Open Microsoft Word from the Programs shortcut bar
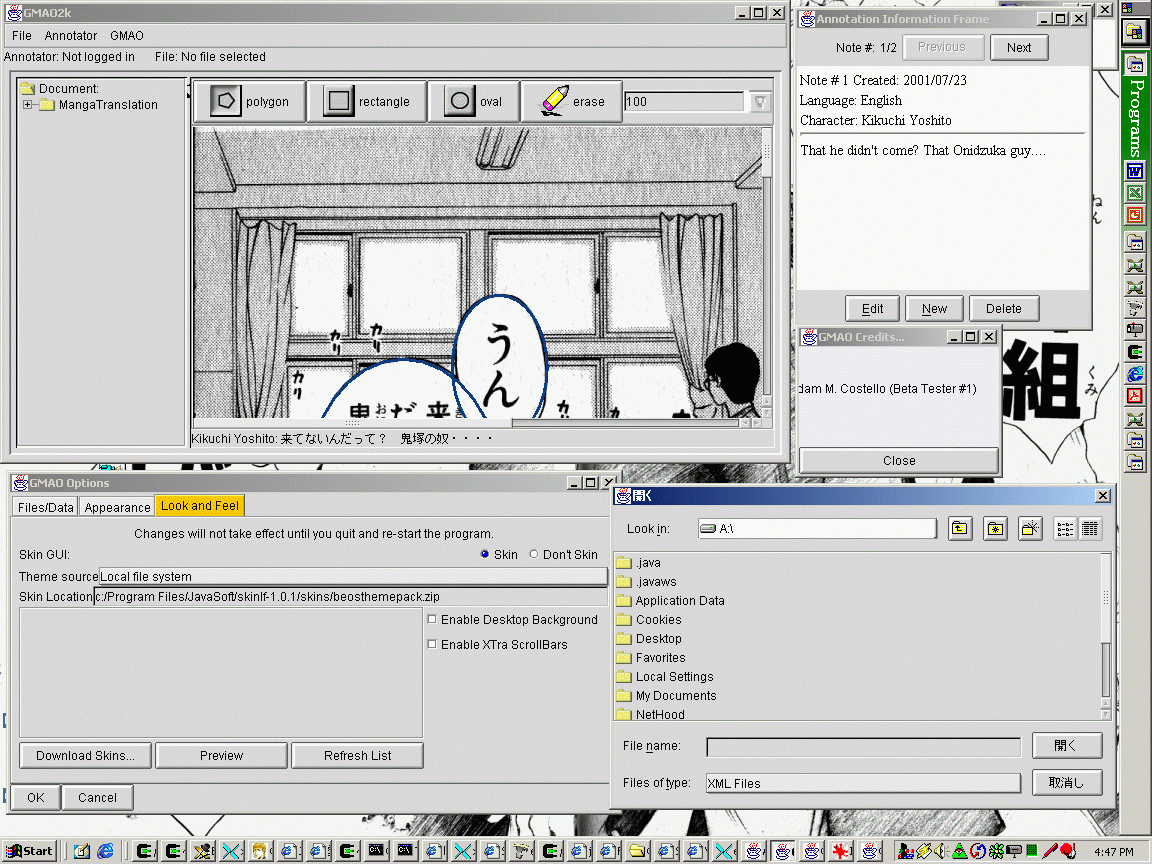This screenshot has height=864, width=1152. point(1135,171)
